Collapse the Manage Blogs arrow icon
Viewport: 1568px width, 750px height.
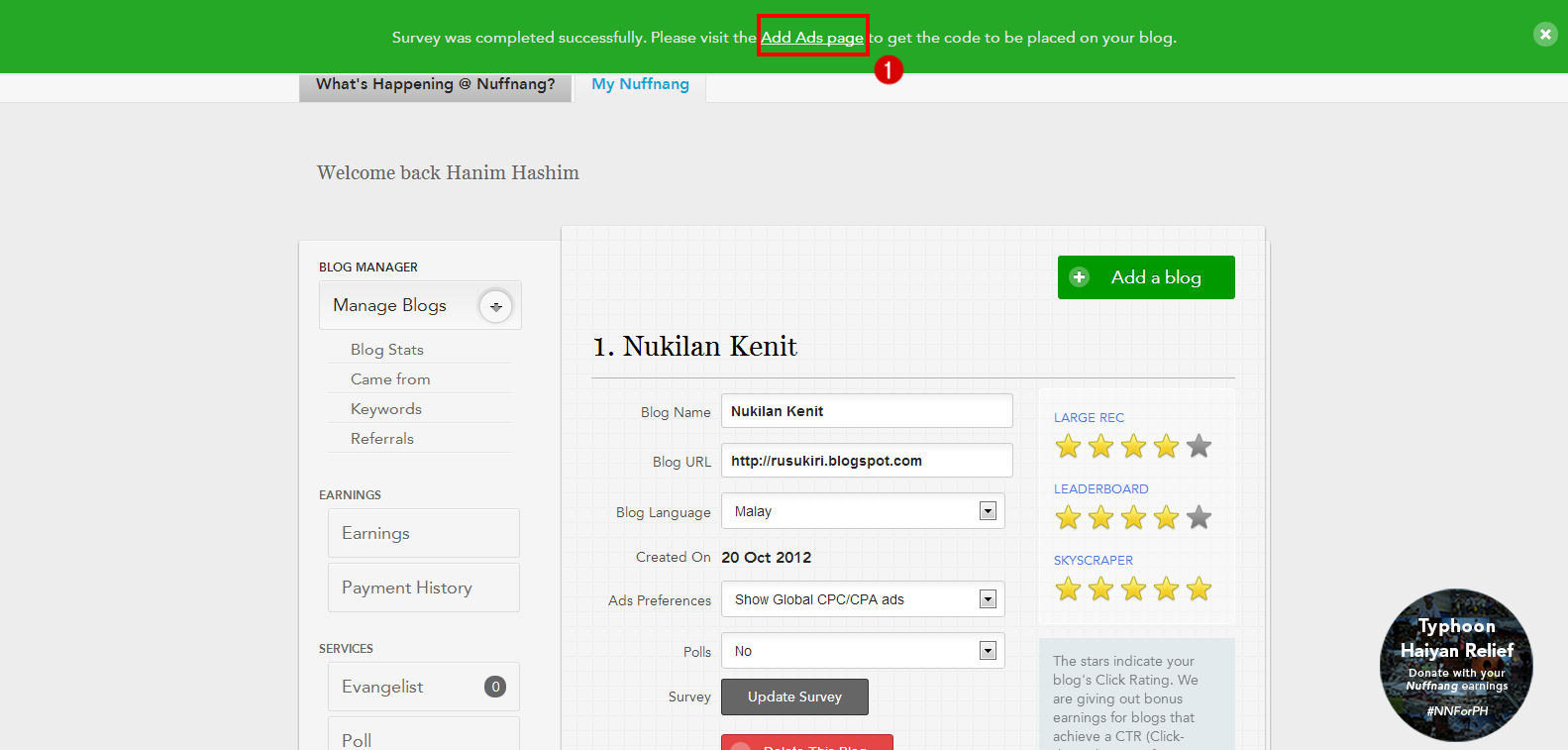point(495,306)
